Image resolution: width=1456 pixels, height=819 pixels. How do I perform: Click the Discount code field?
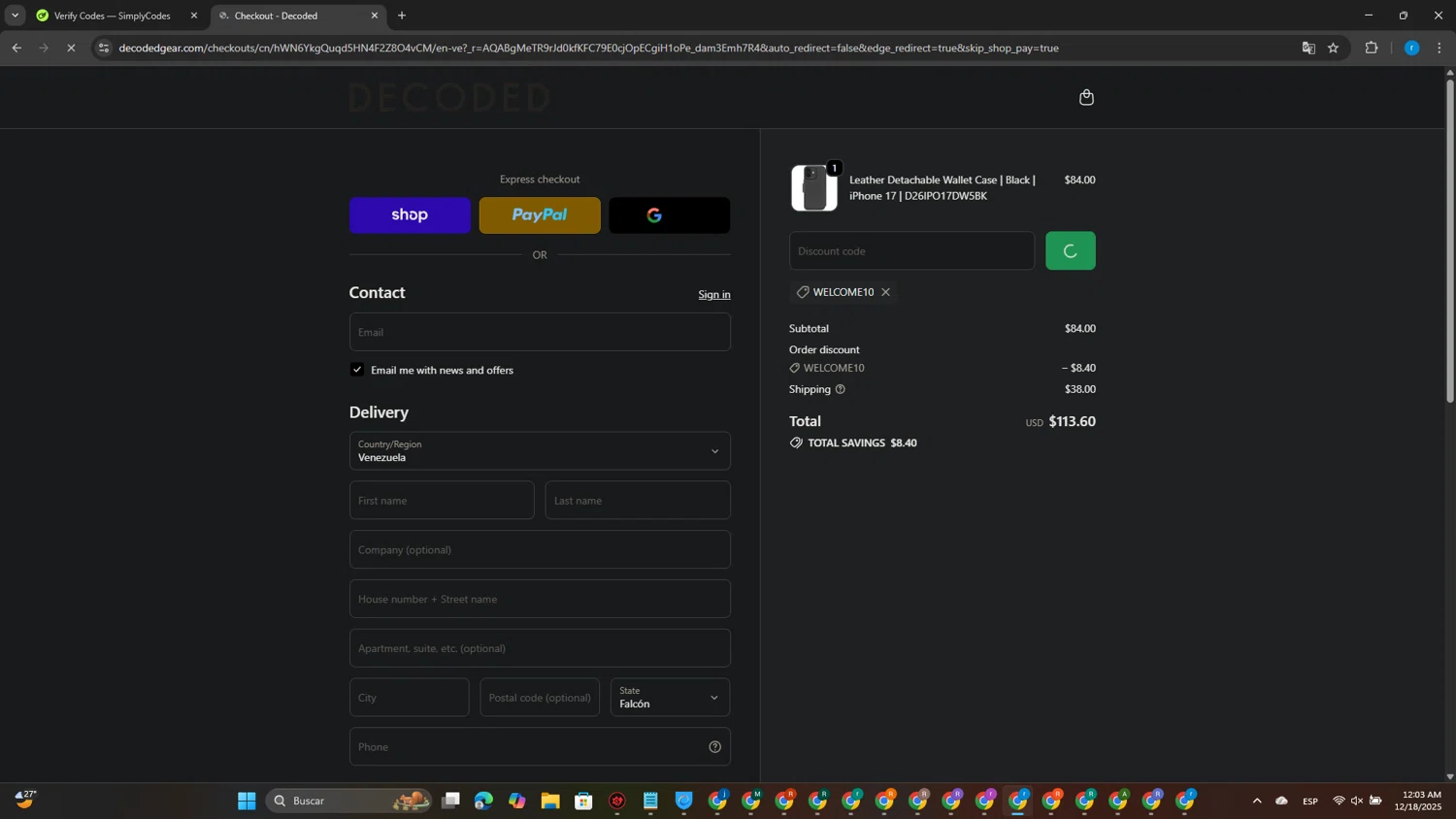[x=911, y=251]
